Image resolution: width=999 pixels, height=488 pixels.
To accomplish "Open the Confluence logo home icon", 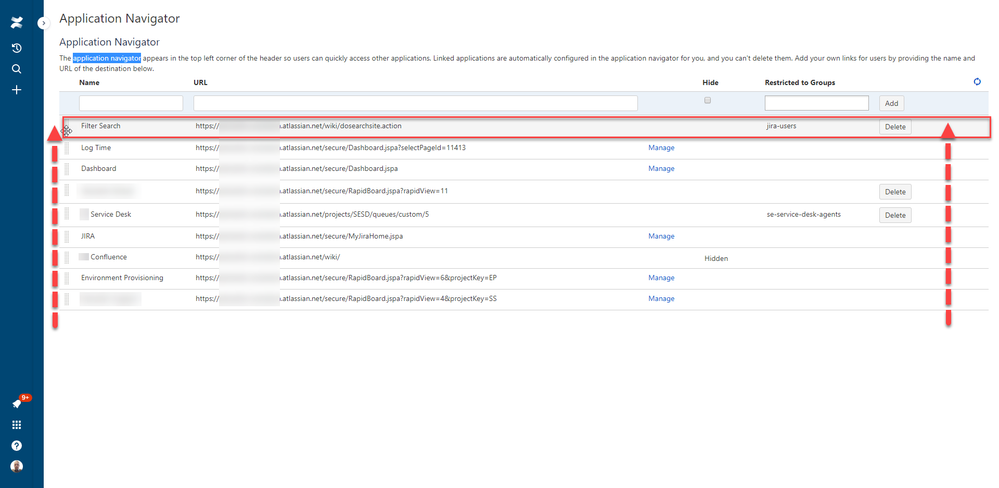I will (17, 24).
